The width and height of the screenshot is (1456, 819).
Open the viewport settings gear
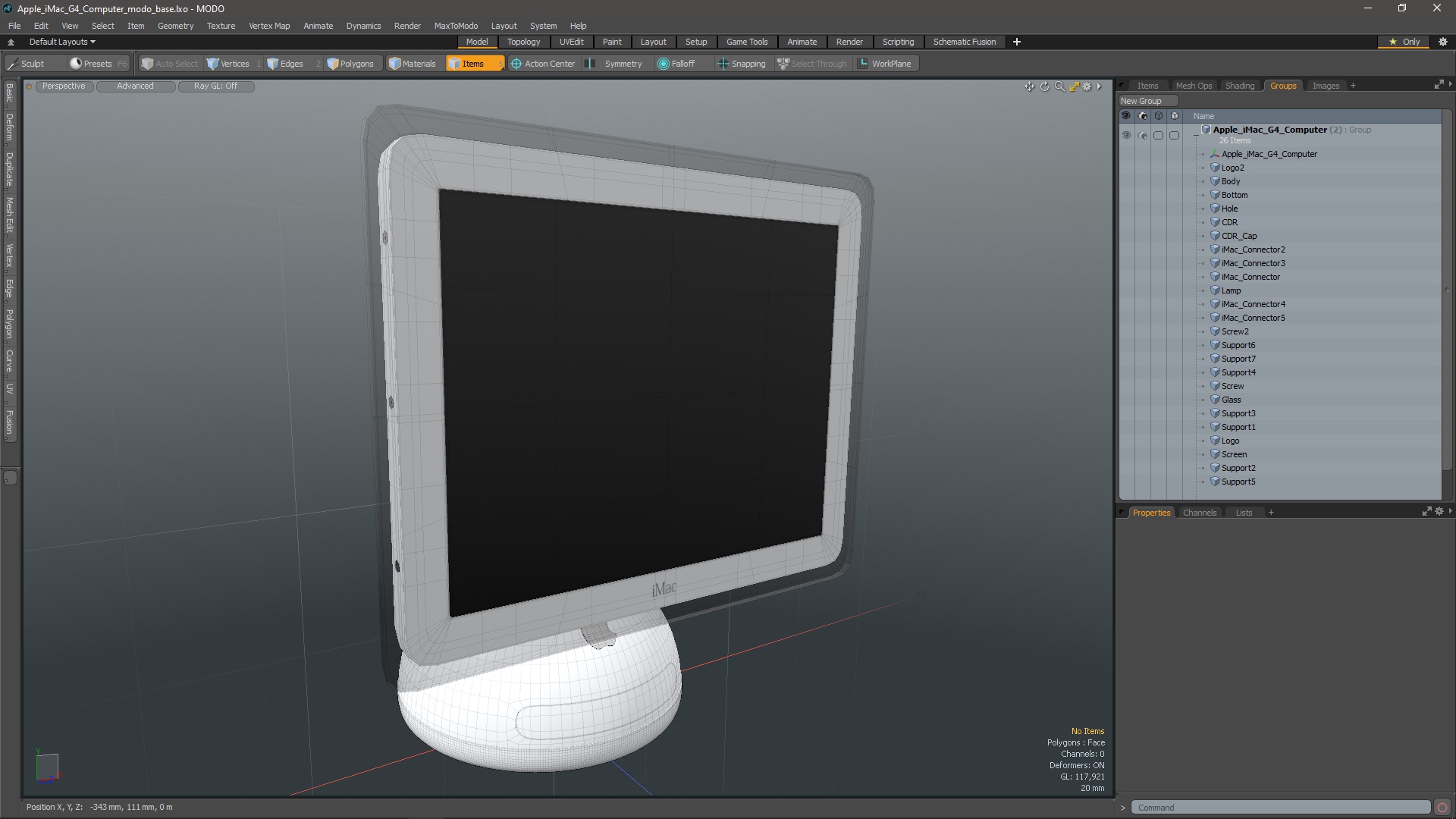pos(1087,86)
